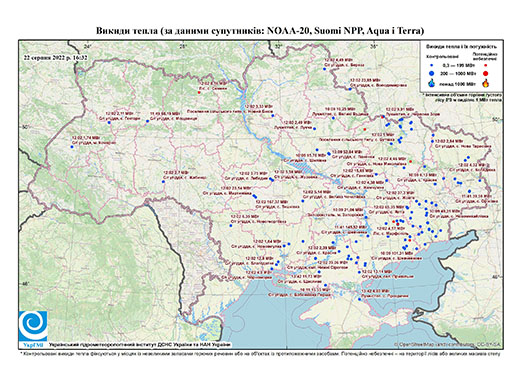The width and height of the screenshot is (520, 368).
Task: Click the red marker at 12:02 9,91 MW
Action: point(383,117)
